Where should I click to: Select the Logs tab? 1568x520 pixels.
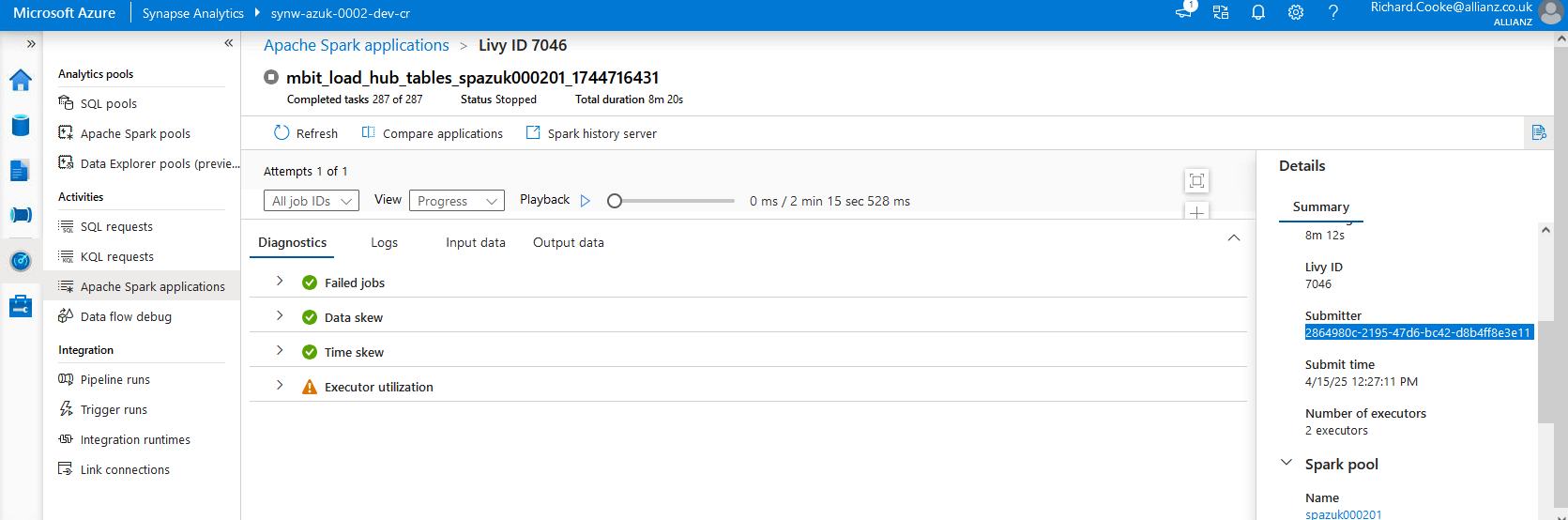(384, 242)
